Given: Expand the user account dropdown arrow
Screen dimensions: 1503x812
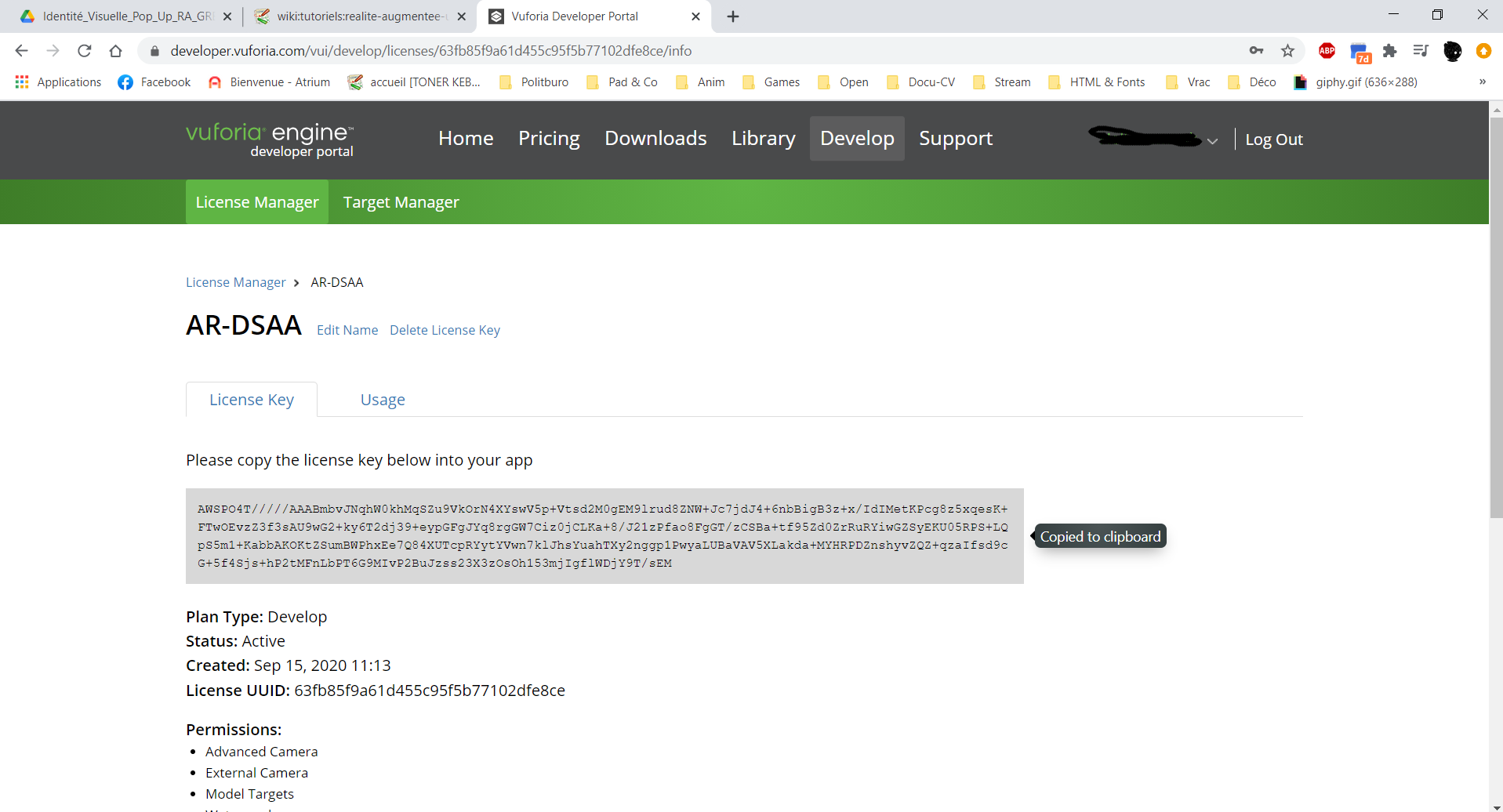Looking at the screenshot, I should pyautogui.click(x=1212, y=141).
